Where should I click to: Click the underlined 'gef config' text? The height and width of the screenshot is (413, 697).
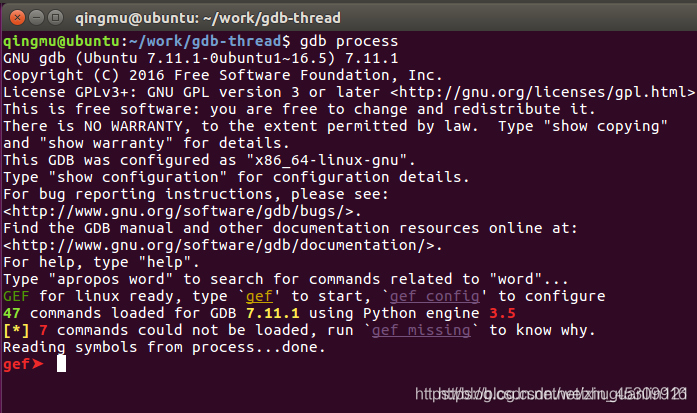(x=434, y=296)
